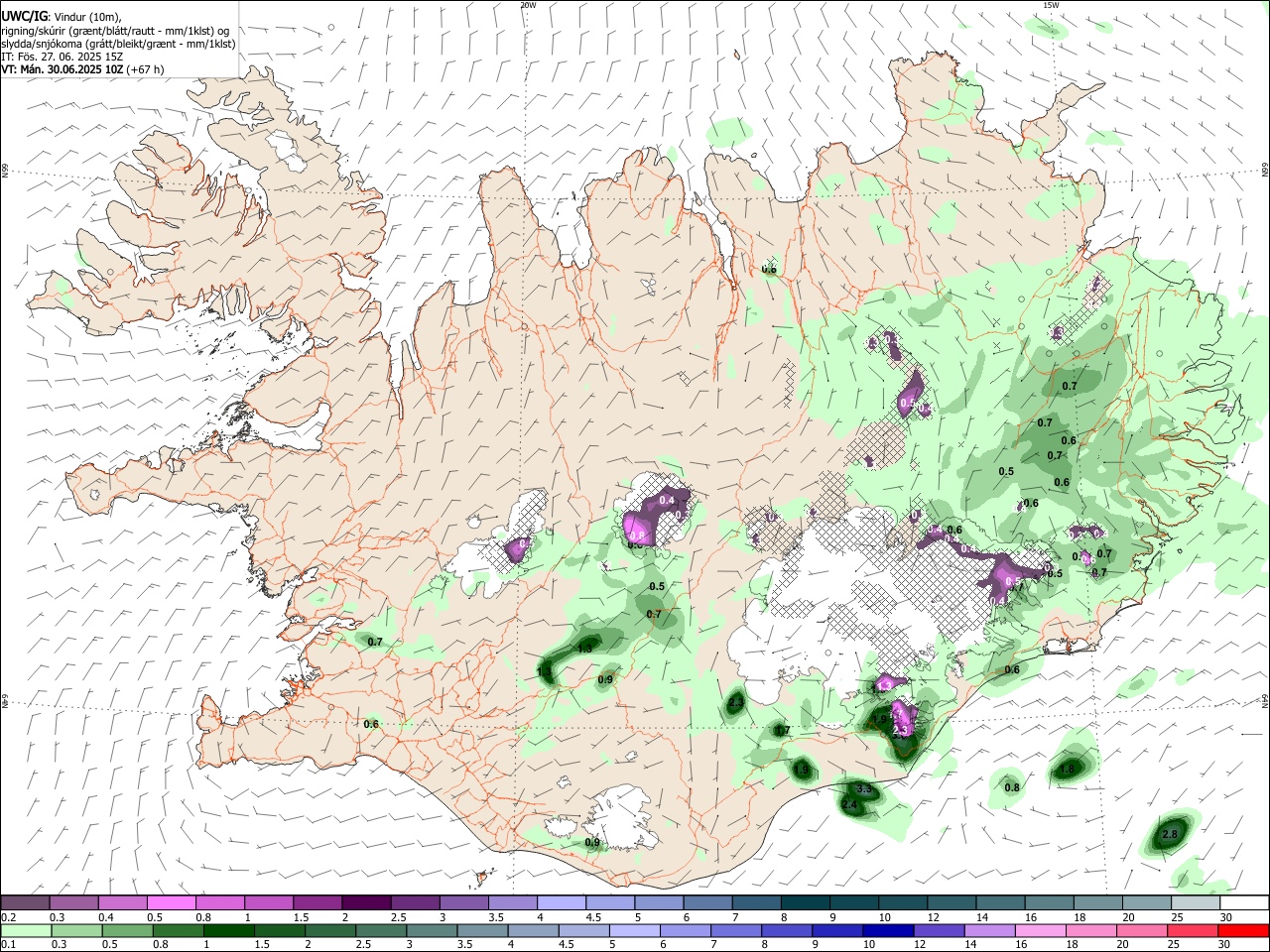Screen dimensions: 1270x952
Task: Click the light gray 25 swatch in snow legend
Action: point(1197,902)
